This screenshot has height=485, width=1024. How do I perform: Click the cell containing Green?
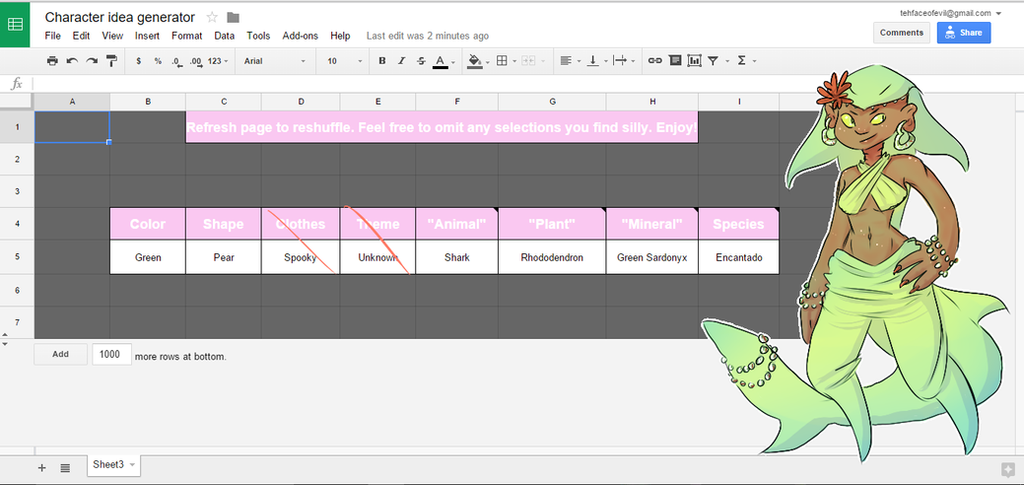click(x=148, y=257)
